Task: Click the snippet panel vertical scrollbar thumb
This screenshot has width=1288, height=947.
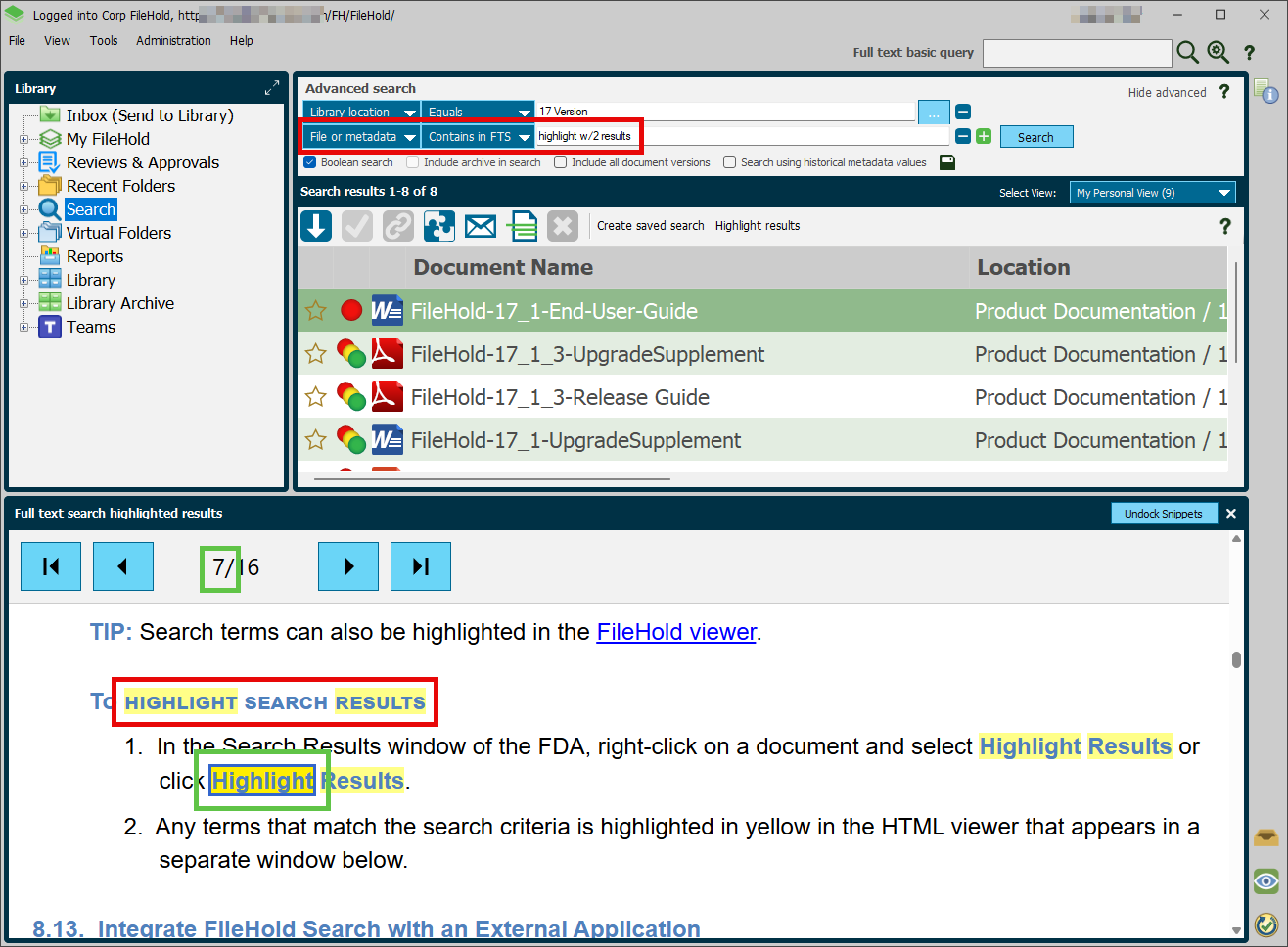Action: pos(1236,659)
